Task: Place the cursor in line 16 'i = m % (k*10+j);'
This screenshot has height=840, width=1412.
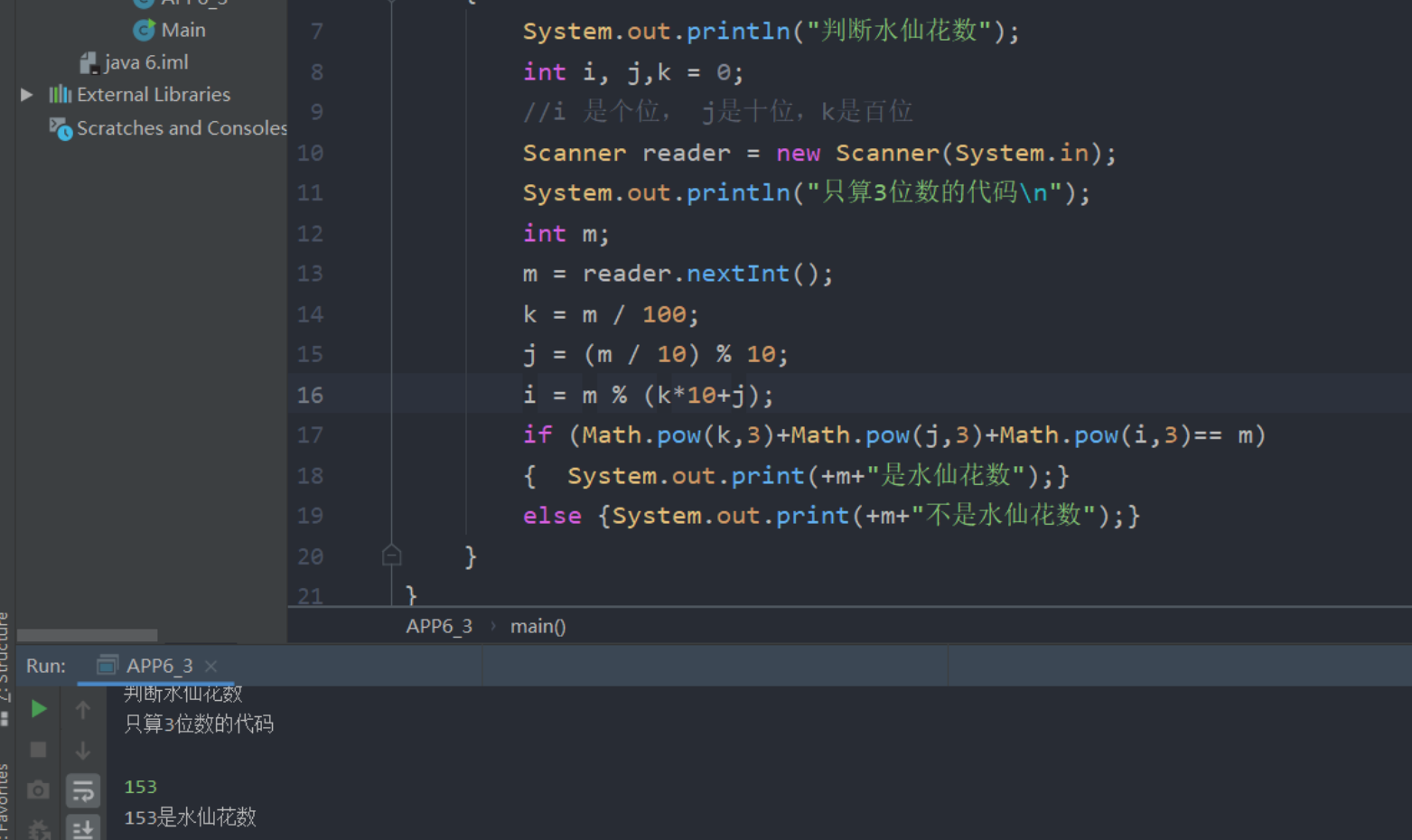Action: [x=648, y=395]
